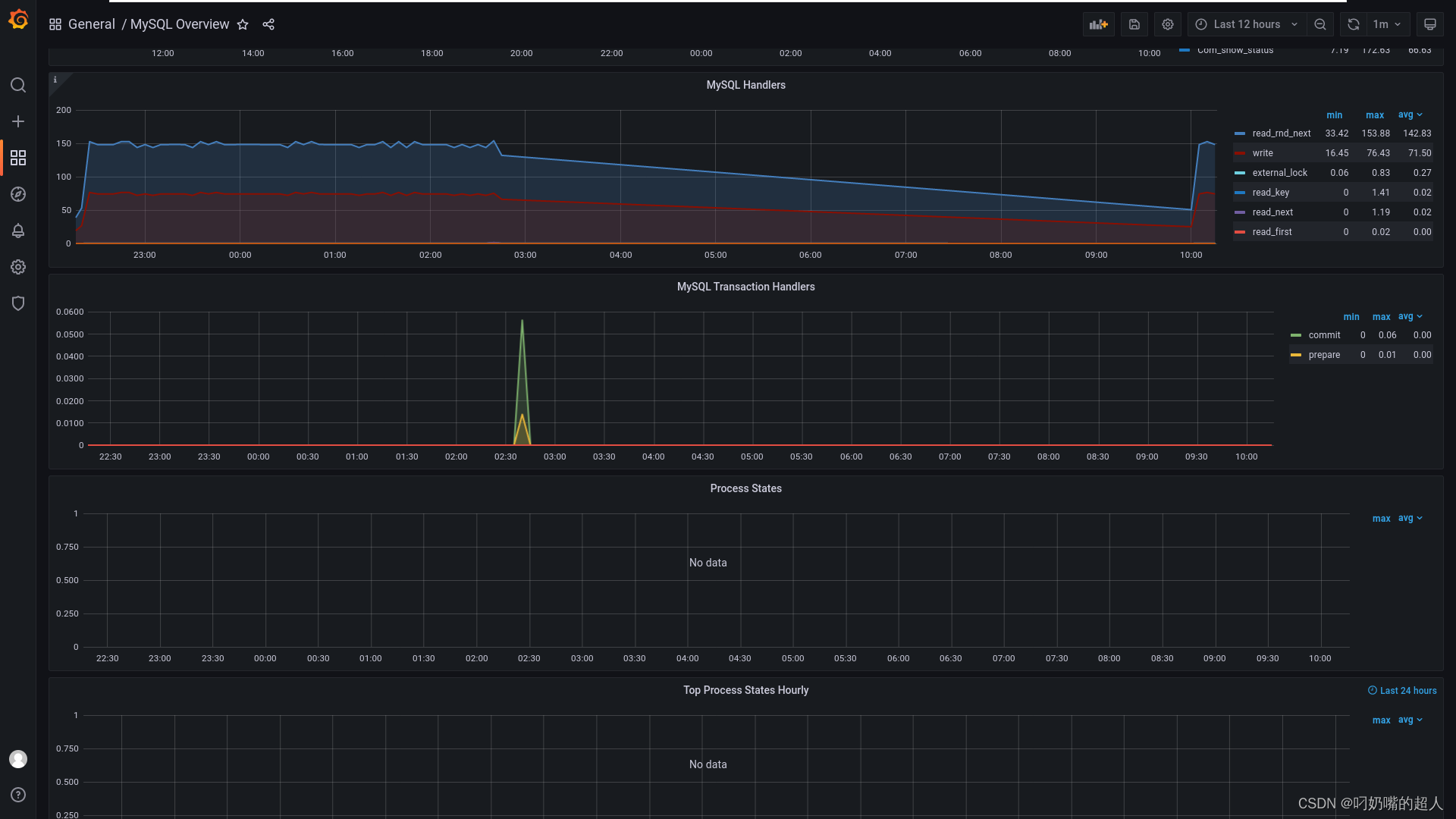Open the Last 12 hours time picker
The image size is (1456, 819).
pyautogui.click(x=1247, y=24)
